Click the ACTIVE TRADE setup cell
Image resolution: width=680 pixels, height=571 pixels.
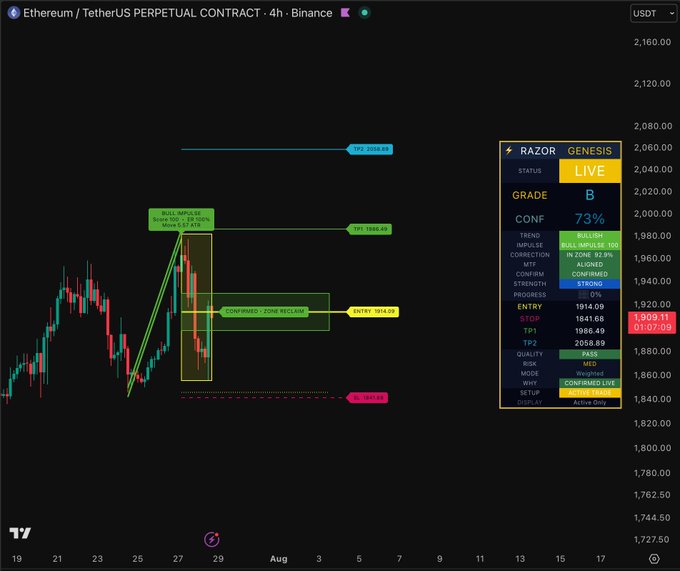[589, 393]
